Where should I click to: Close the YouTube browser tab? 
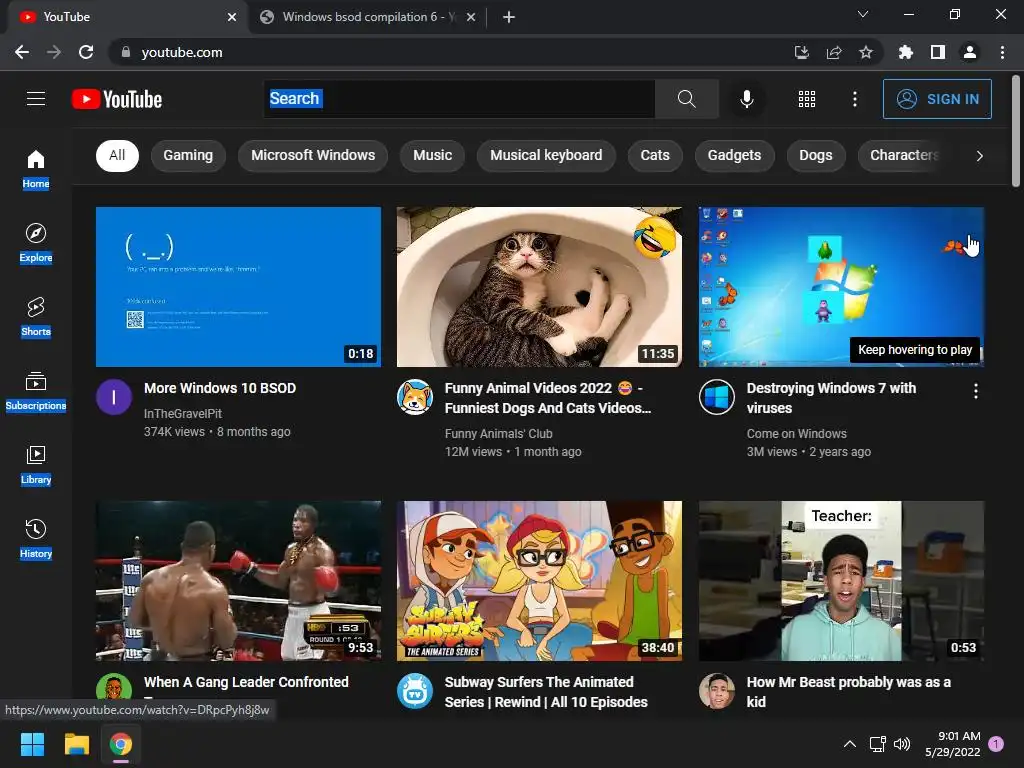click(x=232, y=18)
